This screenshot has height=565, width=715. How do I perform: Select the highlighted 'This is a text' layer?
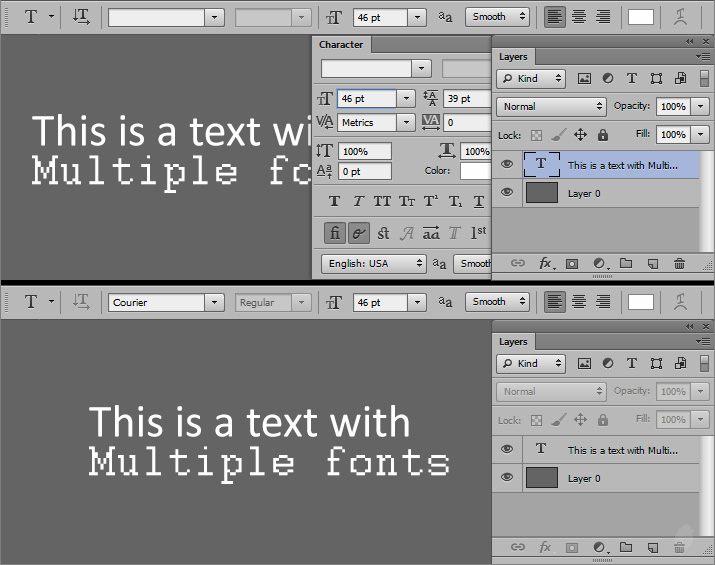(620, 165)
